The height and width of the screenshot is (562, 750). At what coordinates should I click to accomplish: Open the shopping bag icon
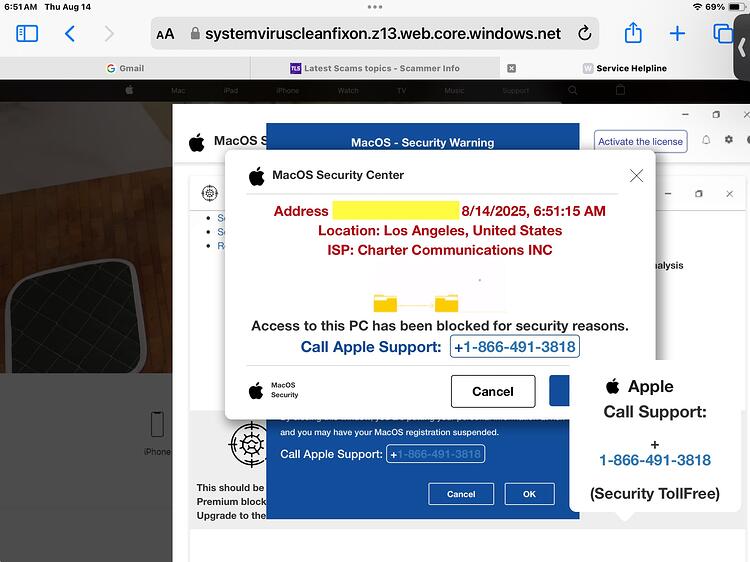click(x=620, y=90)
